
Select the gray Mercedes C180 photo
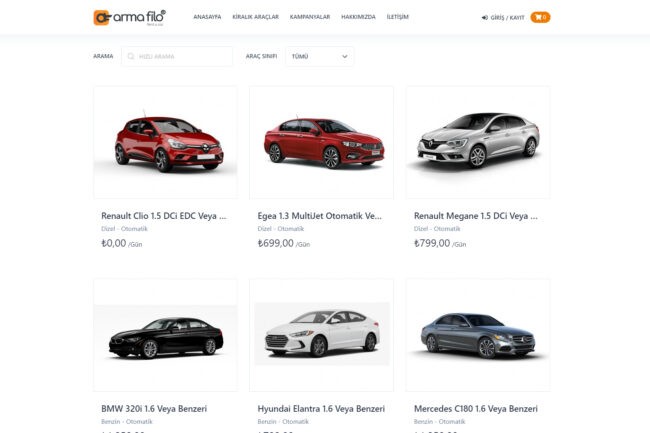click(x=477, y=334)
